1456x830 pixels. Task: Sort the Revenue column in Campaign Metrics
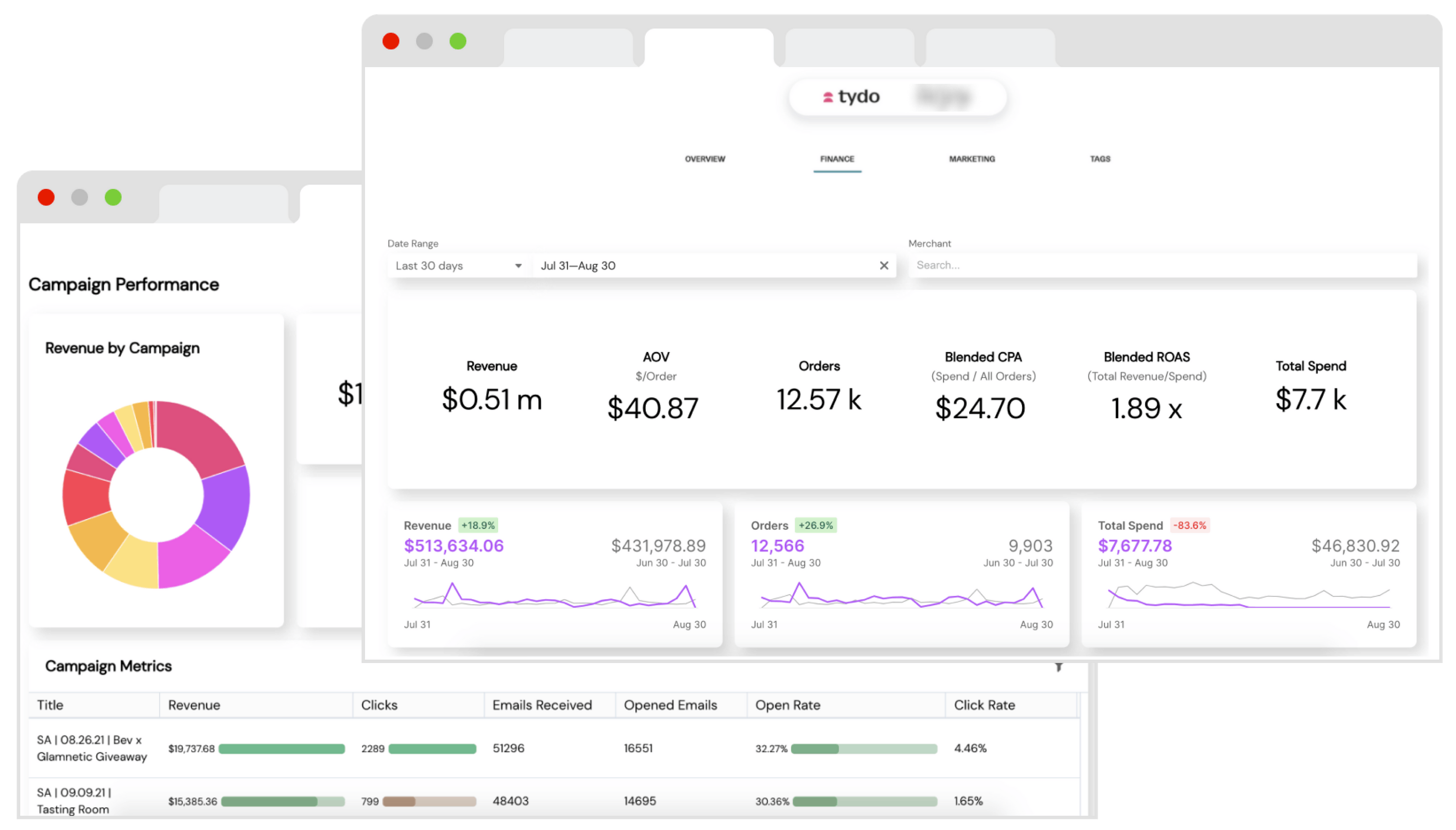pyautogui.click(x=194, y=704)
